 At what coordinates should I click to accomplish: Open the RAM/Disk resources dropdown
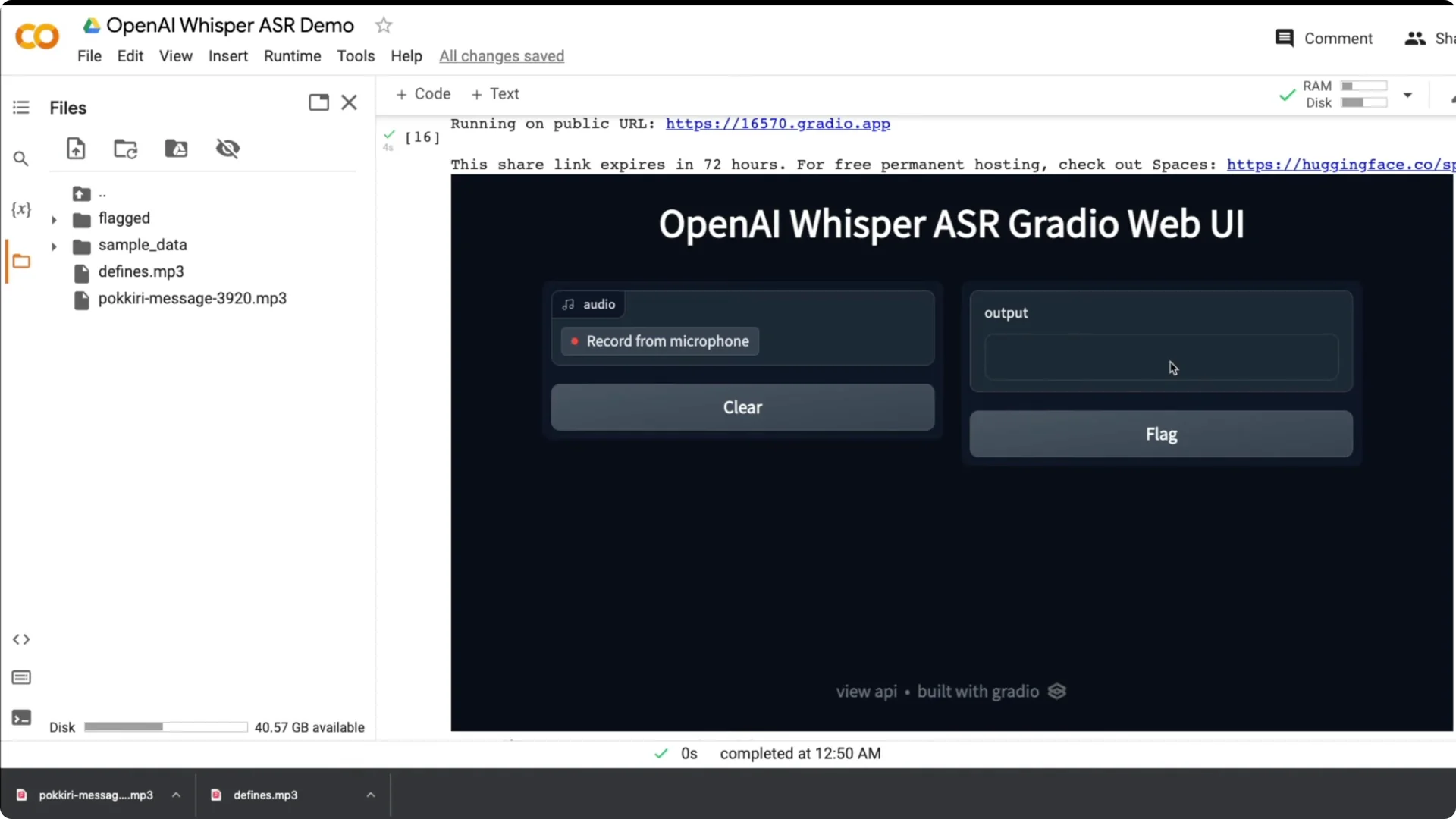(1408, 94)
